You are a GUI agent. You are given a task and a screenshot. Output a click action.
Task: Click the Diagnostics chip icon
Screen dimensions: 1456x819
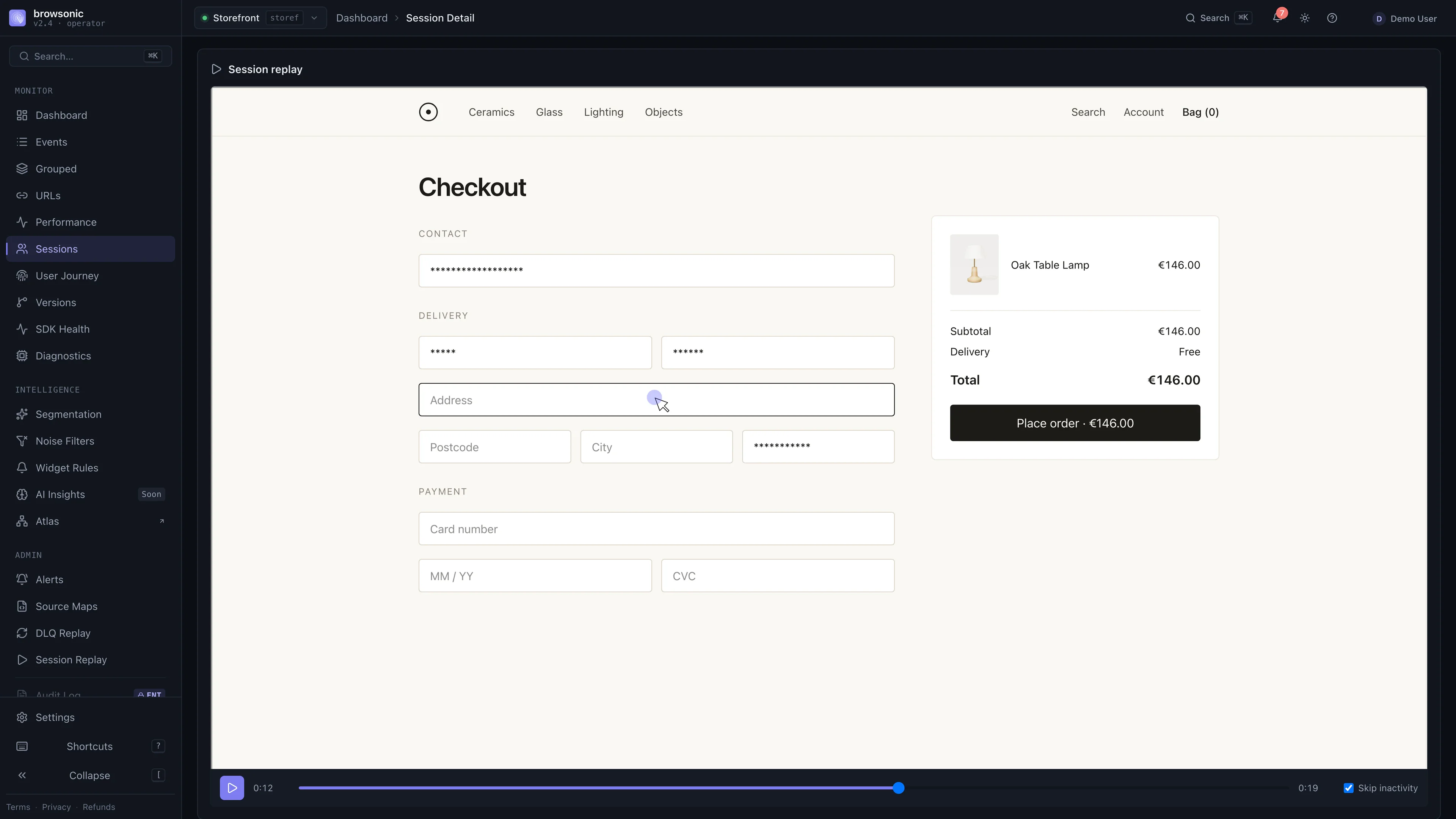(22, 356)
